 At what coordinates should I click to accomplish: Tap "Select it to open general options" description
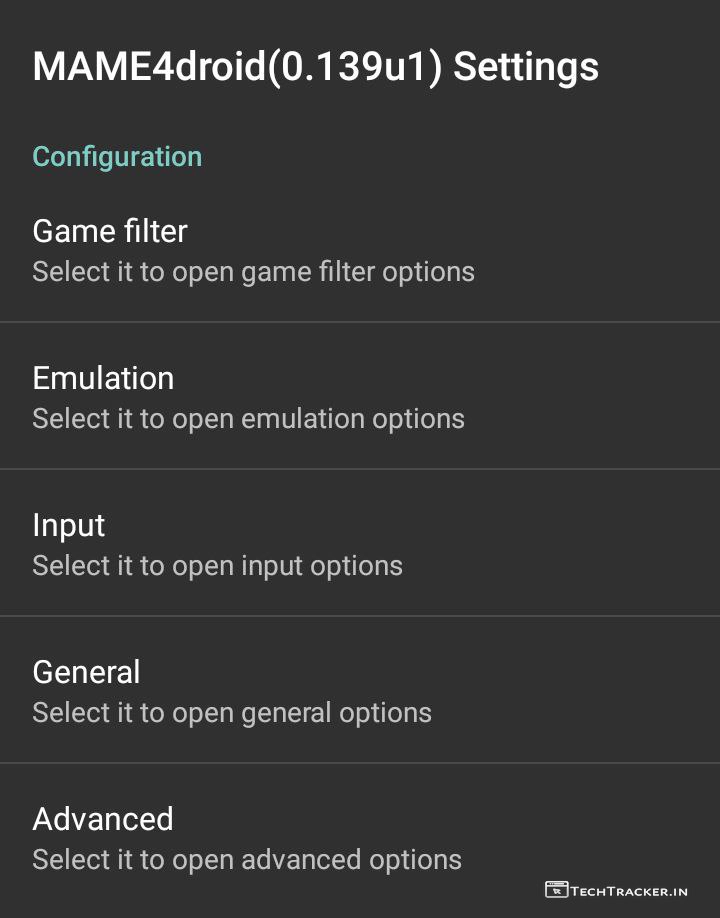[x=232, y=713]
